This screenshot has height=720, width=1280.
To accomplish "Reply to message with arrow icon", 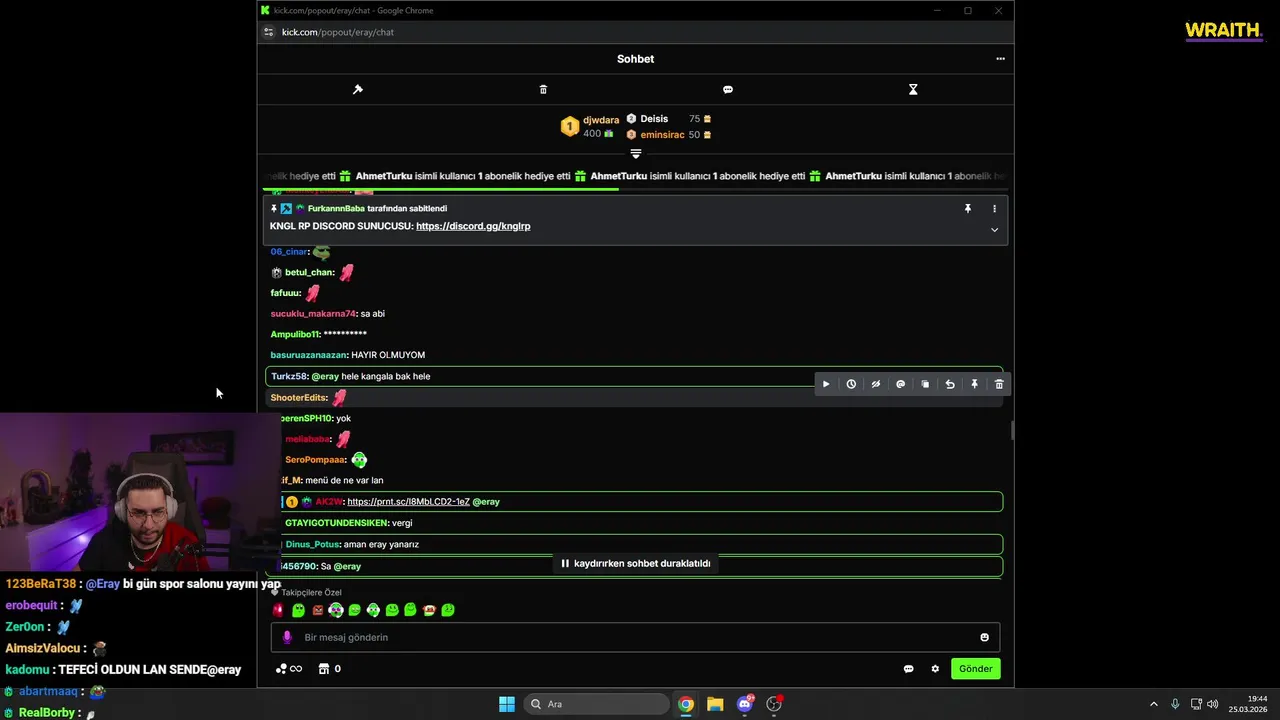I will [x=950, y=384].
